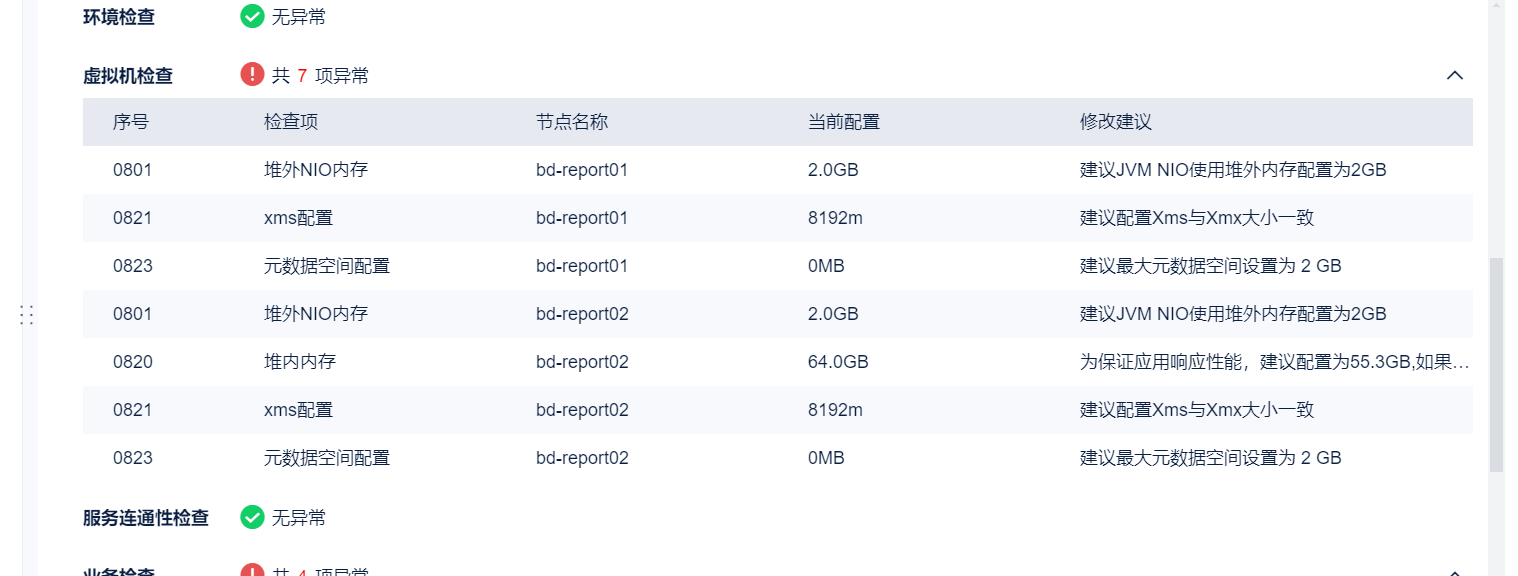This screenshot has width=1518, height=576.
Task: Click the 检查项 column header
Action: point(291,122)
